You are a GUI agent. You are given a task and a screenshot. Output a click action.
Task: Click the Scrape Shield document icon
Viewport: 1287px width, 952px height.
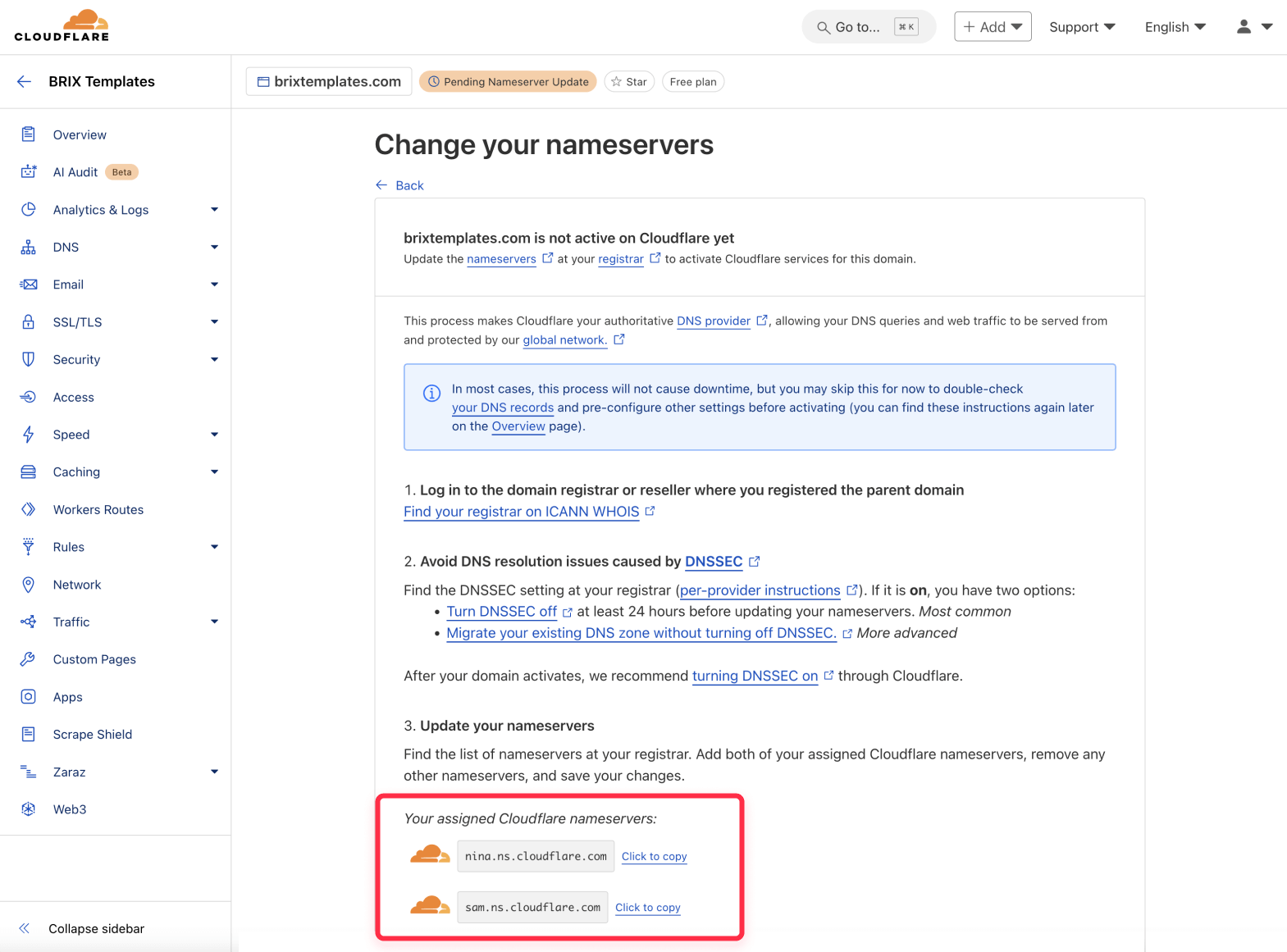[29, 734]
